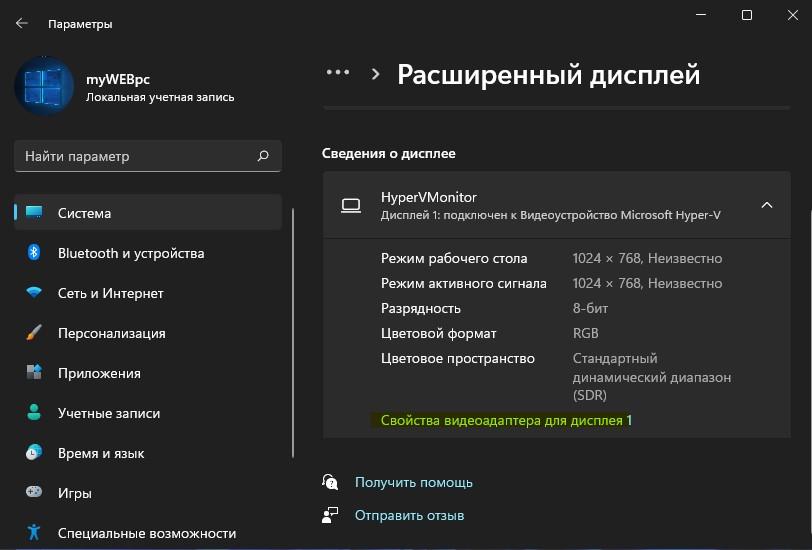Viewport: 812px width, 550px height.
Task: Click the clock globe Время и язык icon
Action: pyautogui.click(x=34, y=452)
